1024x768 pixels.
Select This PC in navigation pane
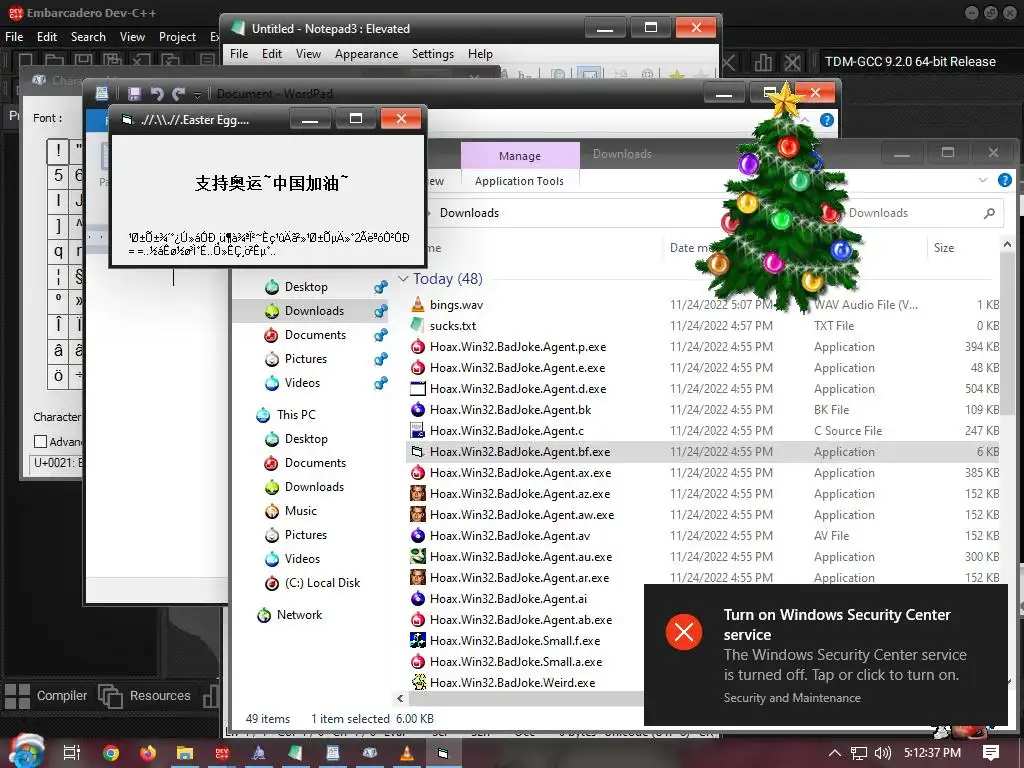296,415
